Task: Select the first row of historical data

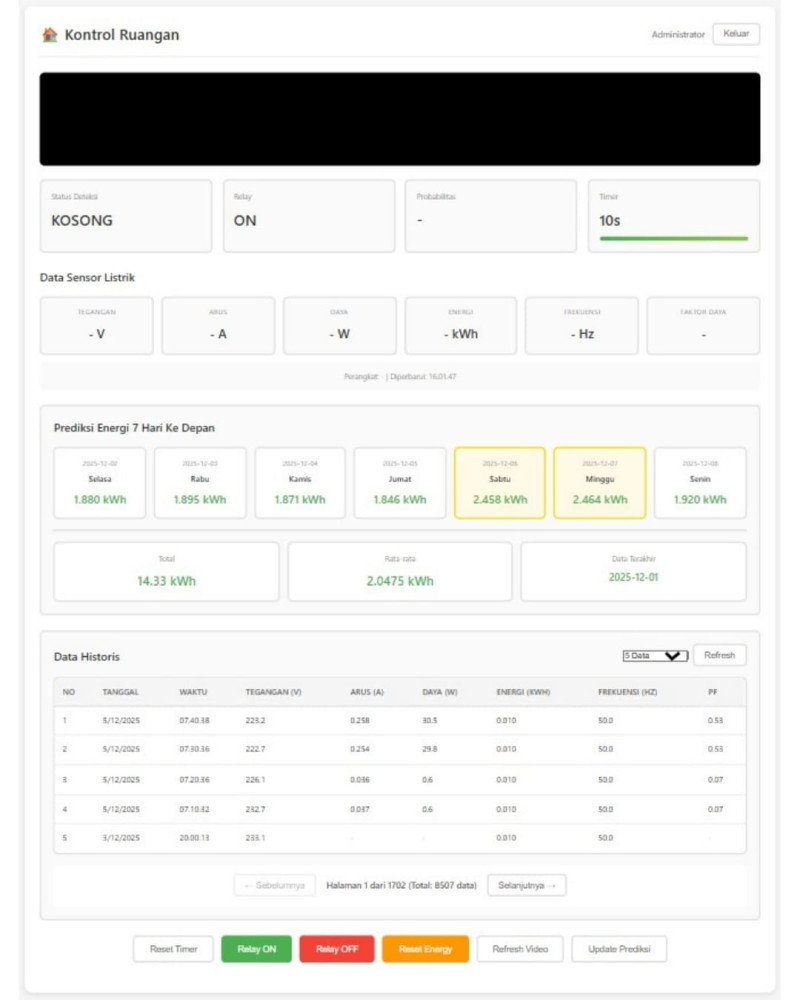Action: 400,720
